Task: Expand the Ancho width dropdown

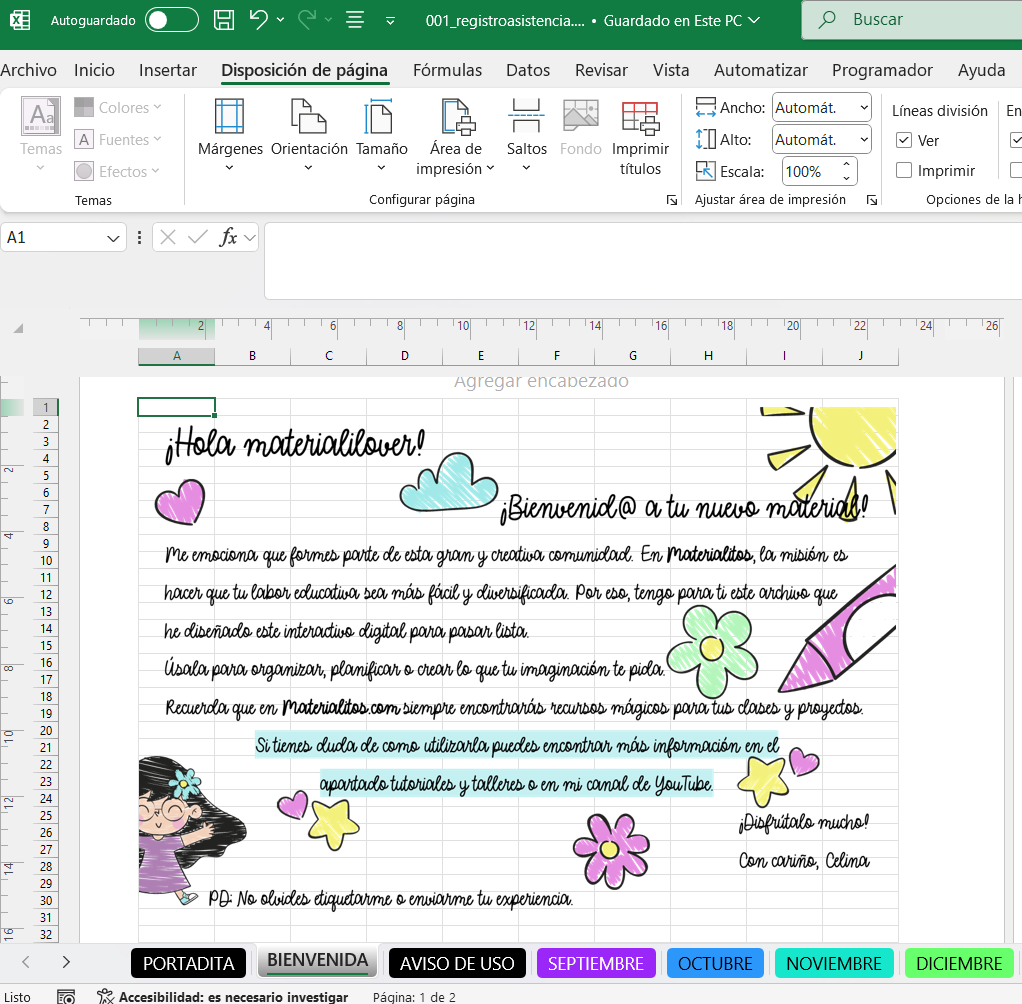Action: [863, 108]
